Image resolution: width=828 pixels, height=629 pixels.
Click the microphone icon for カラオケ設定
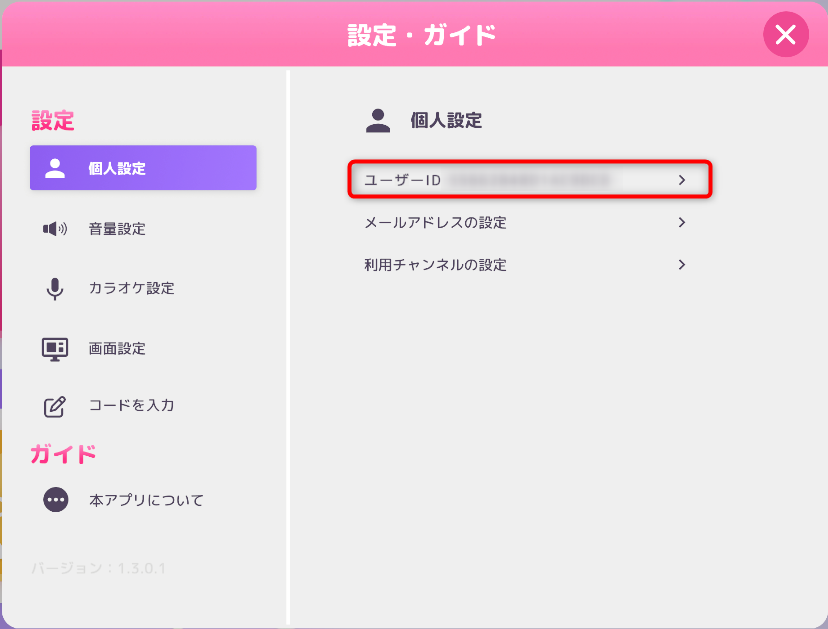pyautogui.click(x=55, y=289)
